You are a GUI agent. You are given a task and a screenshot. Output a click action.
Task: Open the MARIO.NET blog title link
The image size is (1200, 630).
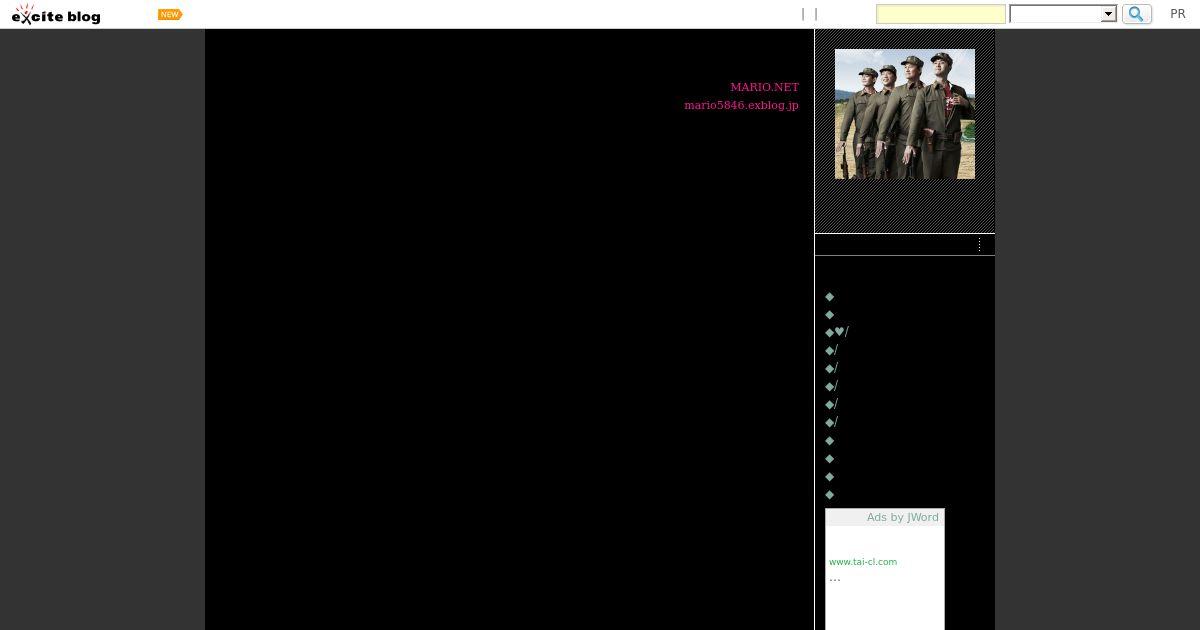[x=764, y=87]
